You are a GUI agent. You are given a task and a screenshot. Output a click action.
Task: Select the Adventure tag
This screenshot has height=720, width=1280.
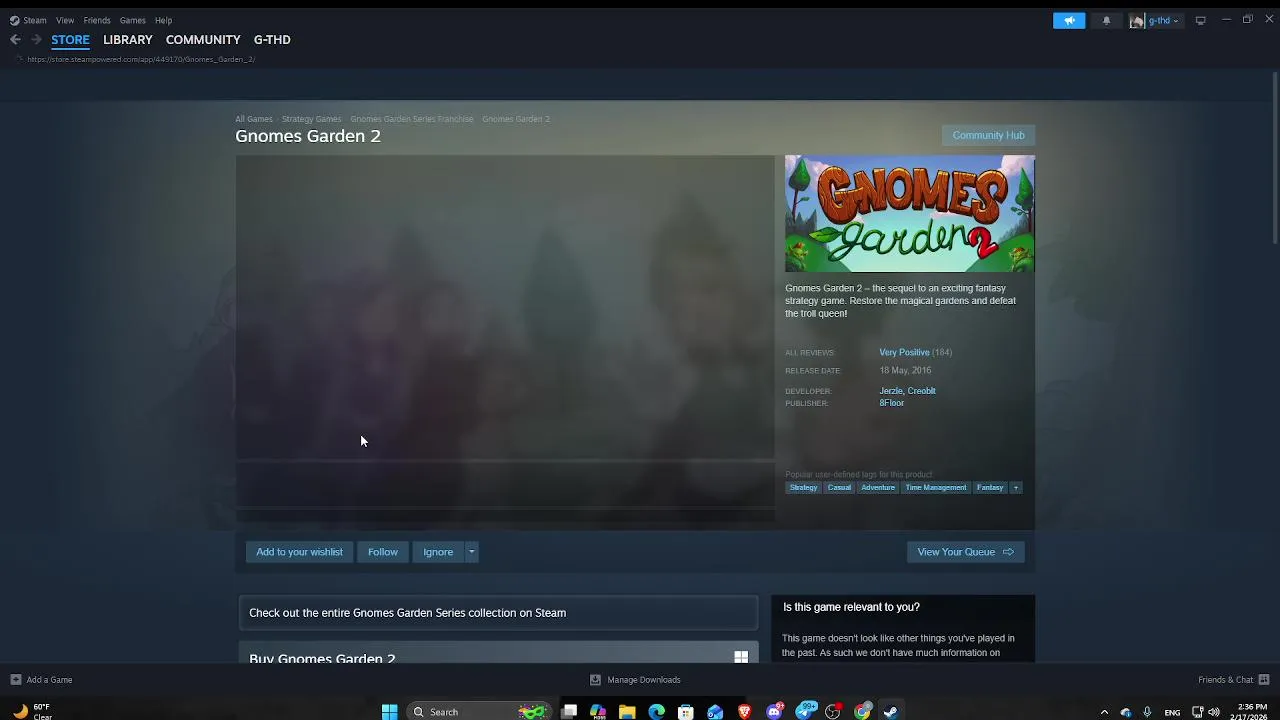[878, 488]
